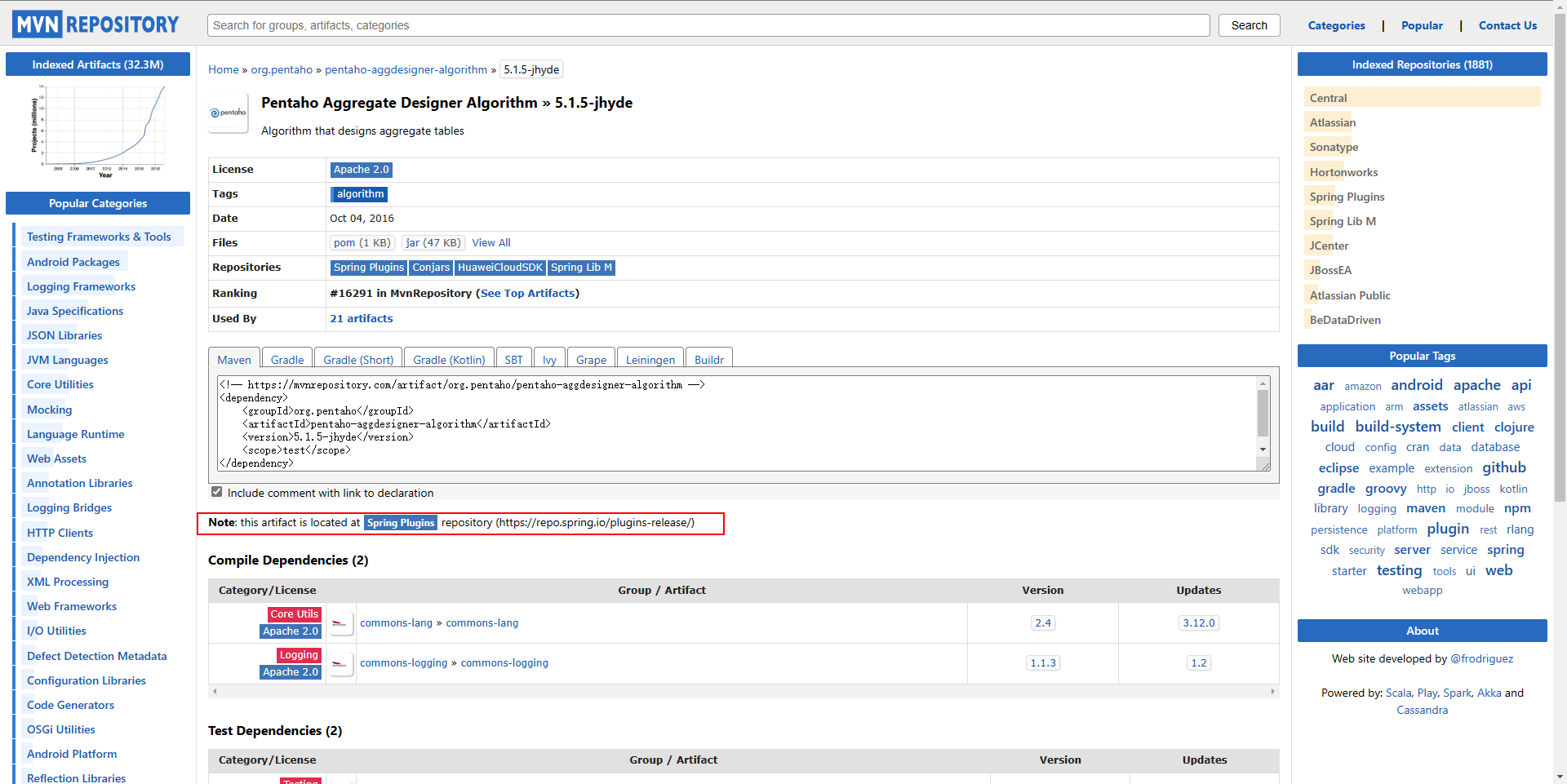Image resolution: width=1567 pixels, height=784 pixels.
Task: Click the android popular tag
Action: click(1417, 385)
